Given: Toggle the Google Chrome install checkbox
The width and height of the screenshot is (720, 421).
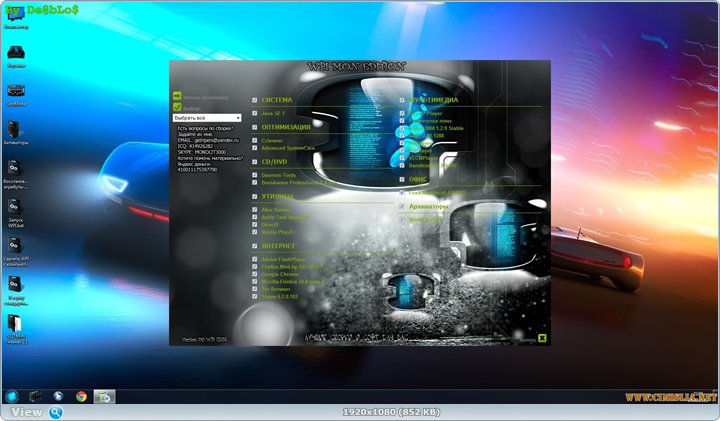Looking at the screenshot, I should point(255,273).
